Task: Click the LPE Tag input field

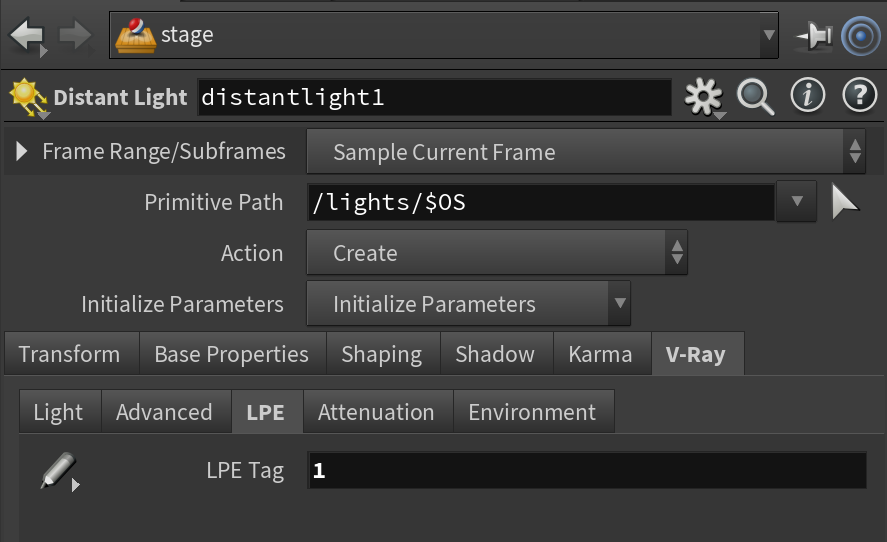Action: coord(587,470)
